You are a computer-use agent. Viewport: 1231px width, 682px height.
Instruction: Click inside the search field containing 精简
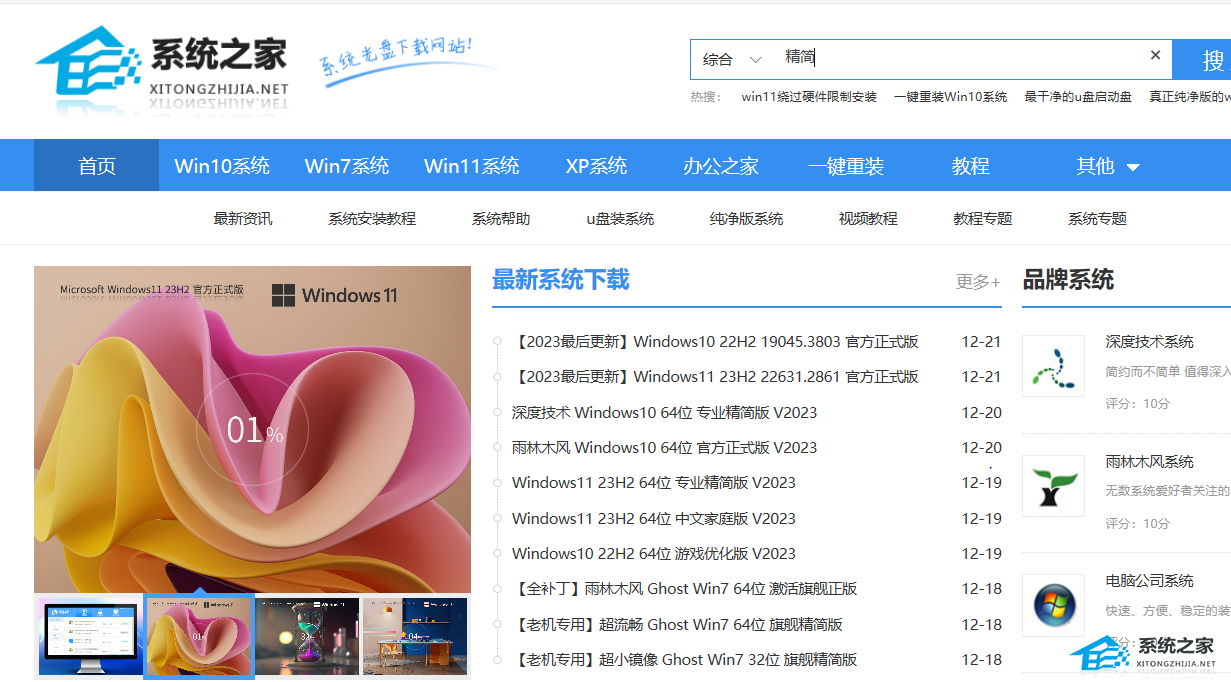click(x=960, y=58)
